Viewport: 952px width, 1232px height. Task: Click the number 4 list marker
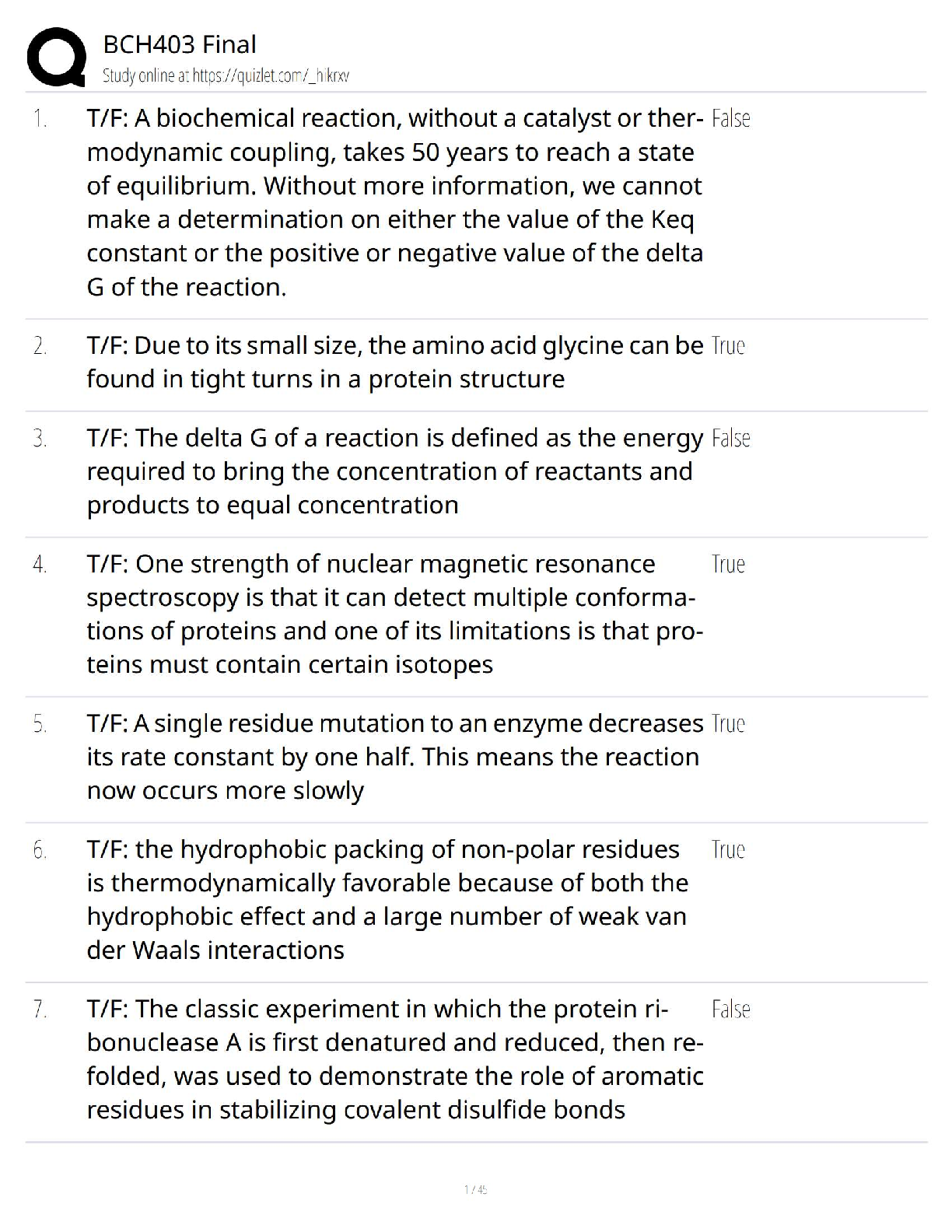tap(40, 565)
